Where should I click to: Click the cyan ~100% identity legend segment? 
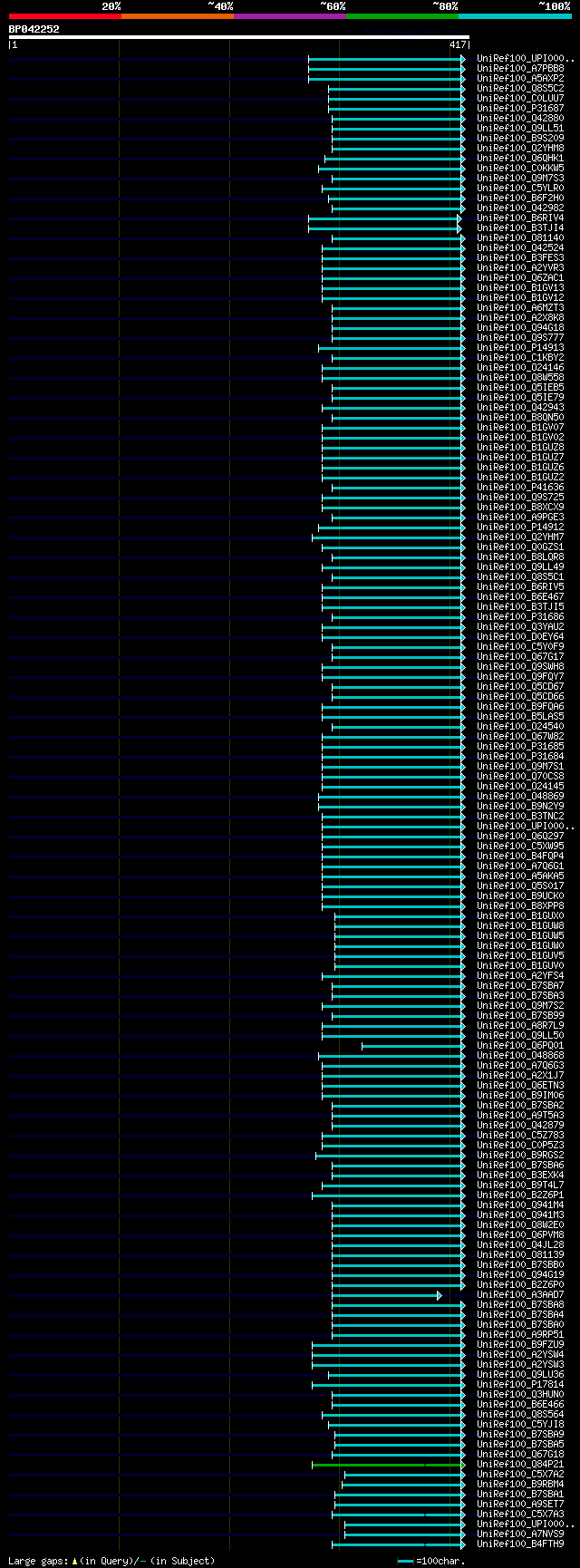tap(515, 16)
